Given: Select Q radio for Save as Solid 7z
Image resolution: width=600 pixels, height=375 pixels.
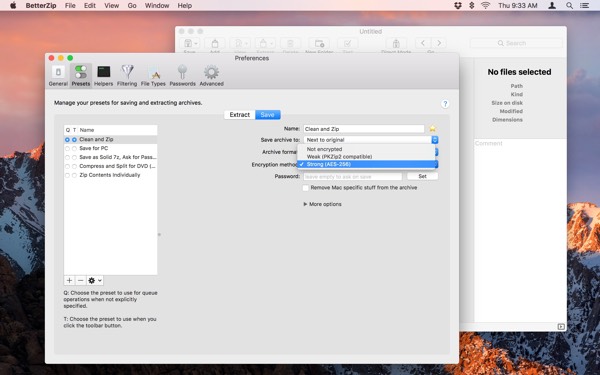Looking at the screenshot, I should point(67,157).
